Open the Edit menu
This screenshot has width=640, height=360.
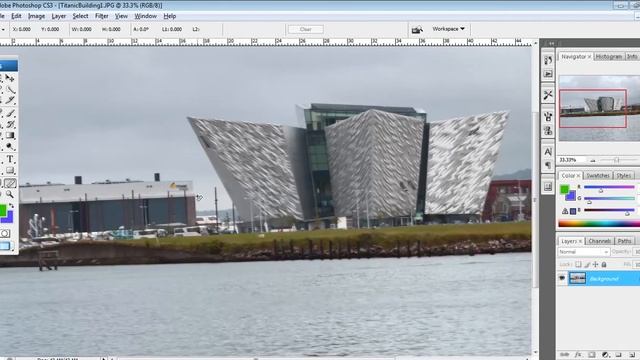16,16
